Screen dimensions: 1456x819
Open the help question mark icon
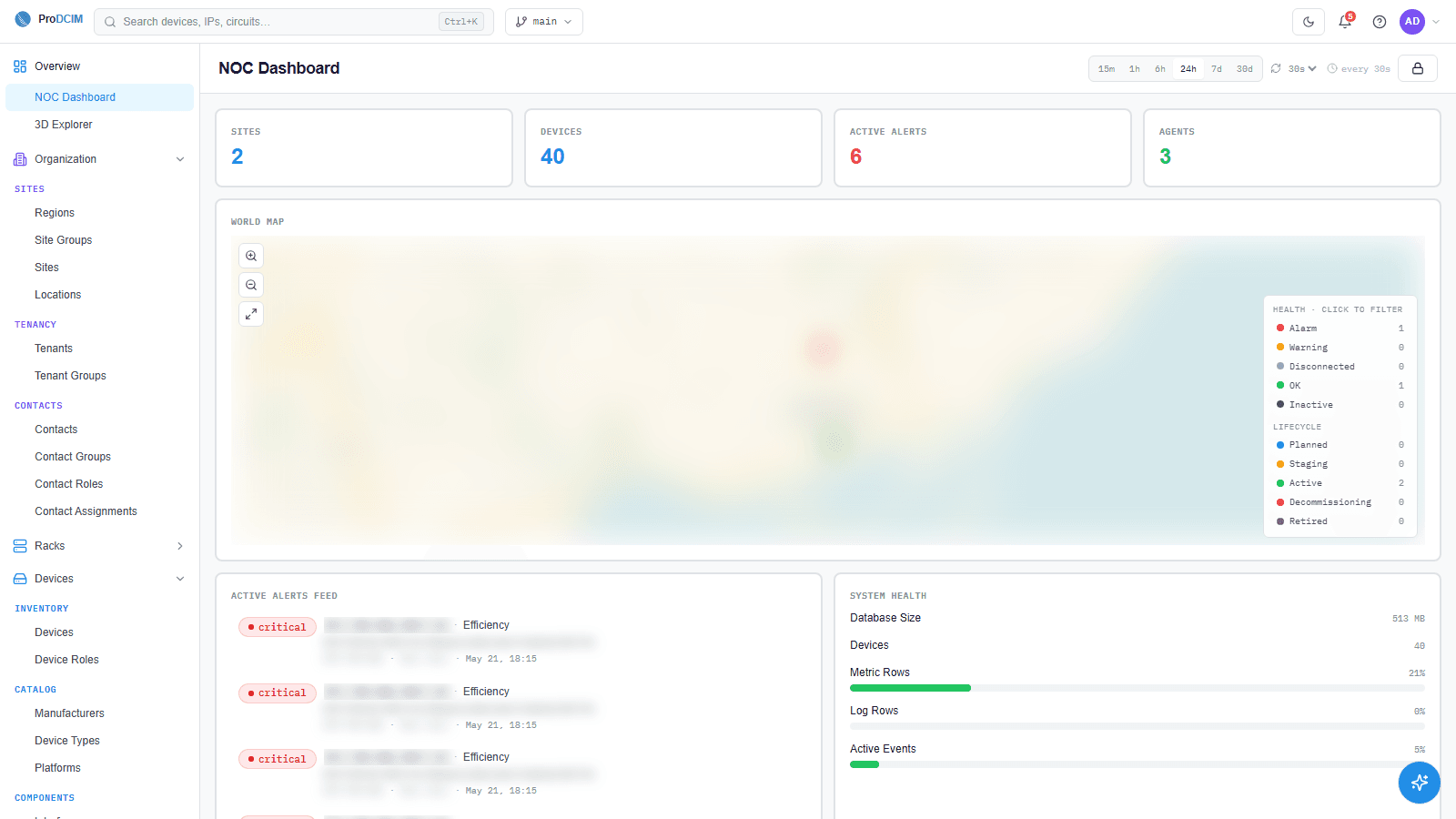(x=1380, y=22)
